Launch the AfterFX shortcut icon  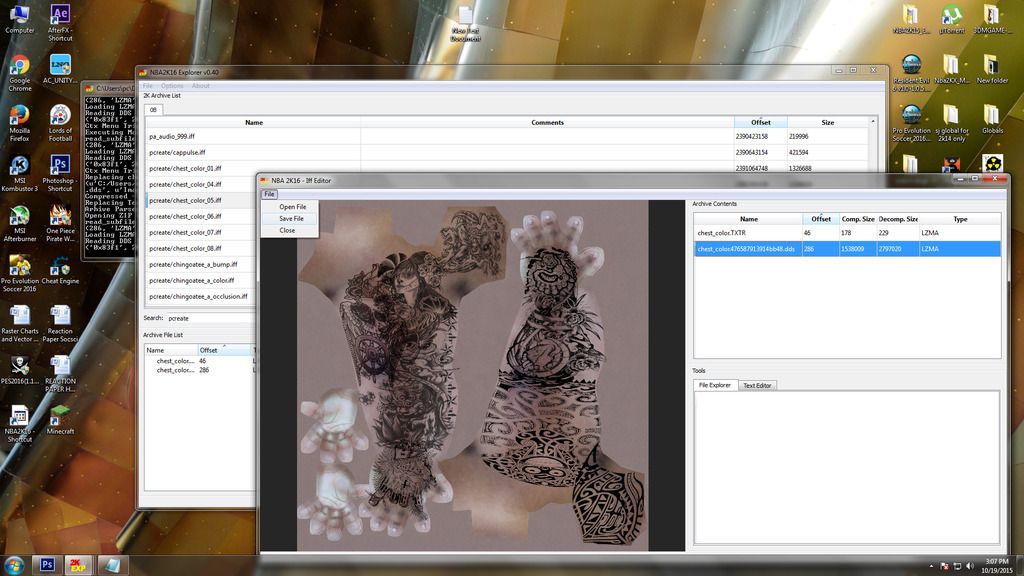pyautogui.click(x=59, y=23)
